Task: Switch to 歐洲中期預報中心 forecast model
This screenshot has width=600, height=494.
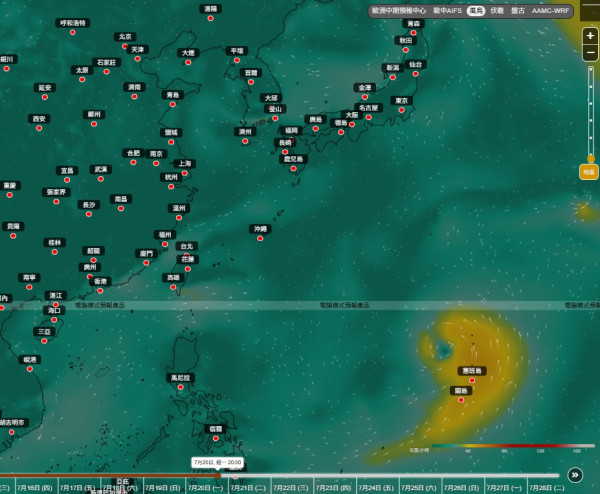Action: coord(399,11)
